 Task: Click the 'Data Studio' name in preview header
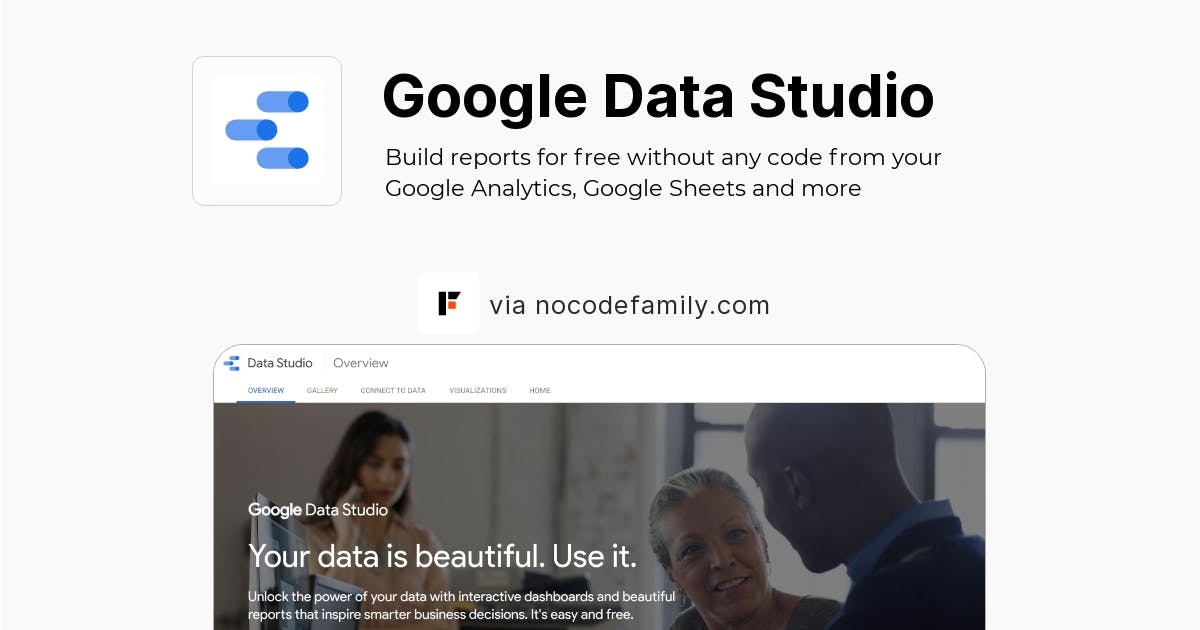(x=280, y=363)
